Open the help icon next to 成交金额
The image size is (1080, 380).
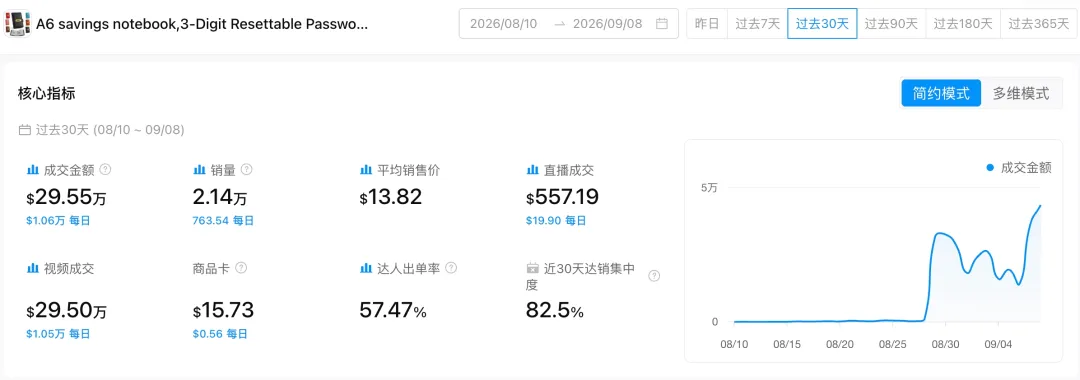click(106, 169)
